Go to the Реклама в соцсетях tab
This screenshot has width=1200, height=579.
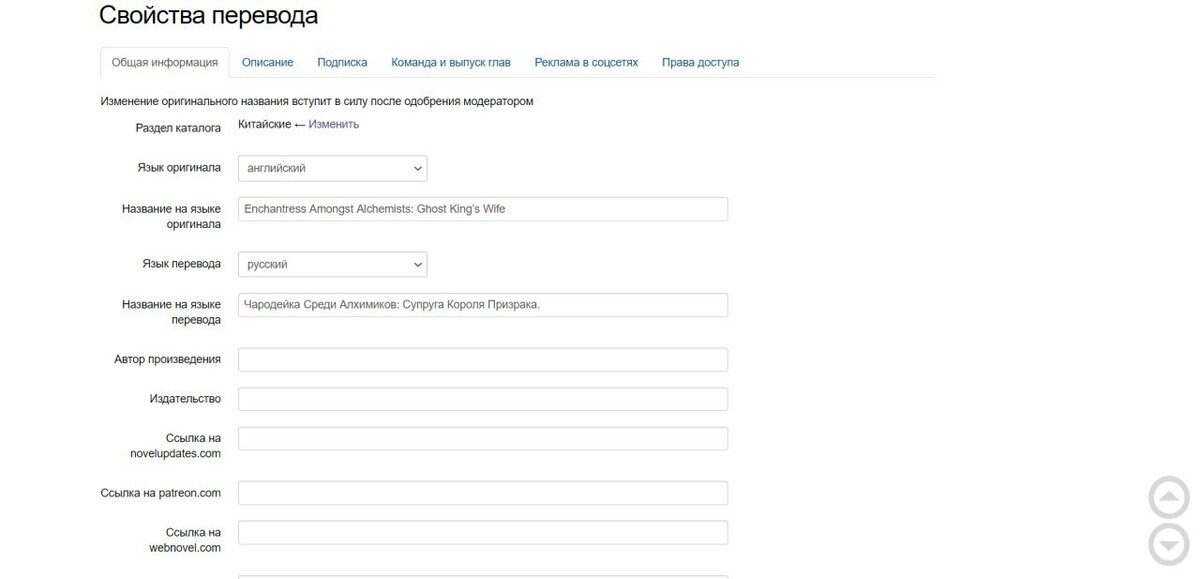click(x=586, y=62)
